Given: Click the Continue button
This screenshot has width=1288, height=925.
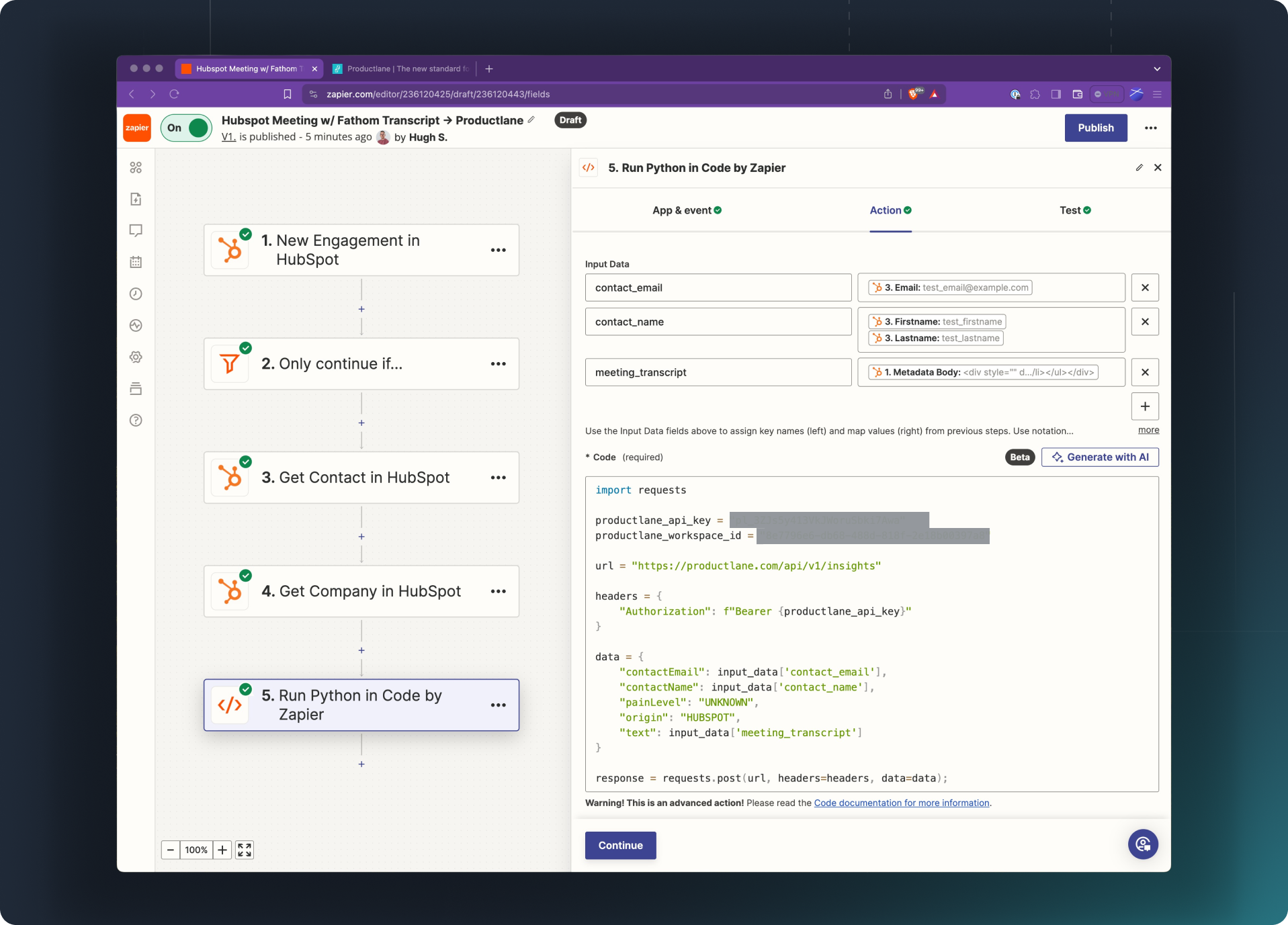Looking at the screenshot, I should [620, 845].
